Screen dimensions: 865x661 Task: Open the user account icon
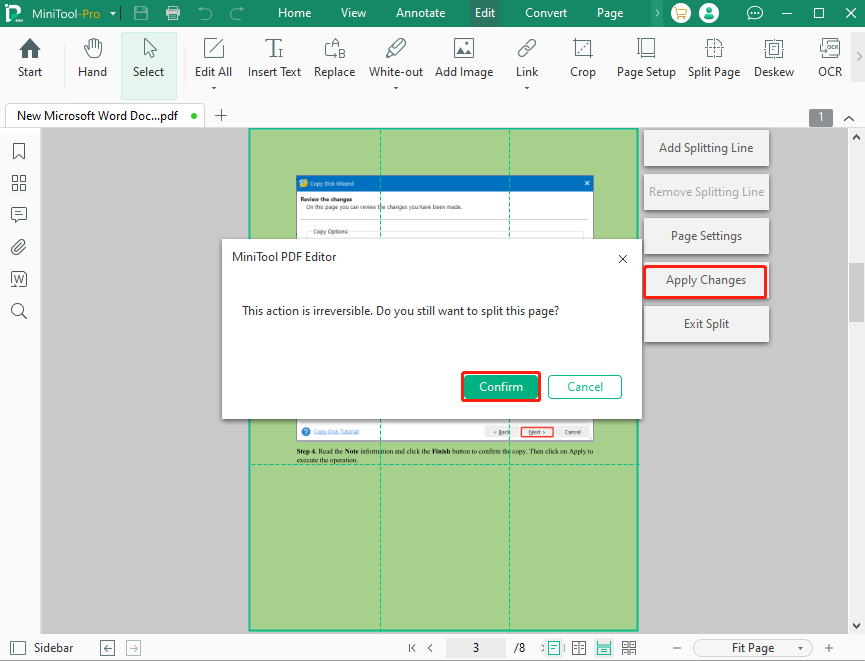(x=709, y=13)
